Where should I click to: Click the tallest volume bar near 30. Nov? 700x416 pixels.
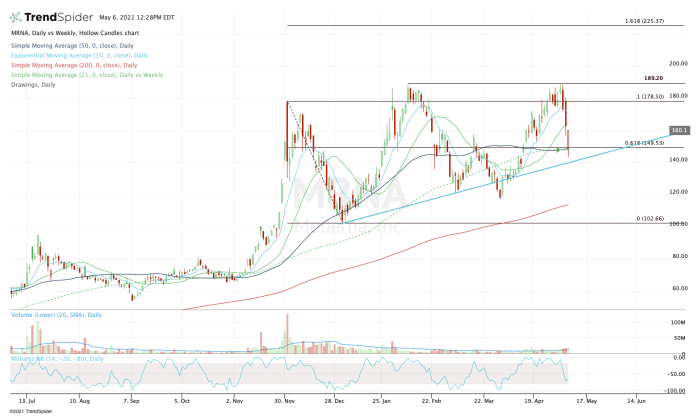click(x=287, y=333)
